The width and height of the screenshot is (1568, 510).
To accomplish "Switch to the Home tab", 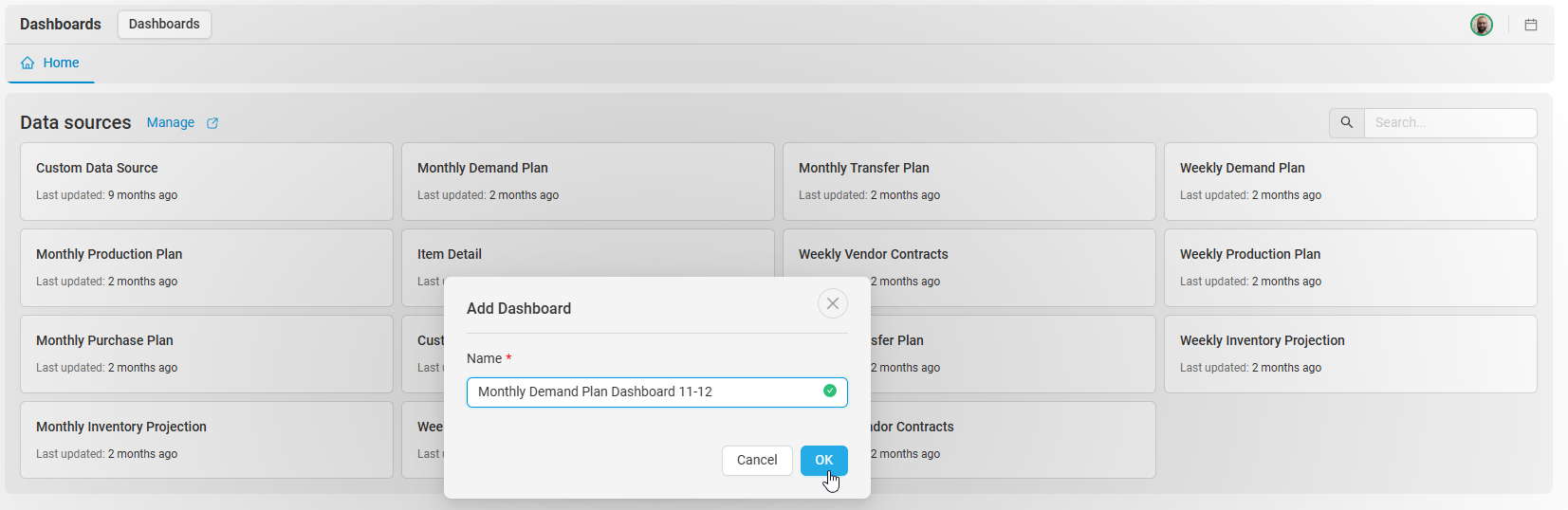I will [x=50, y=64].
